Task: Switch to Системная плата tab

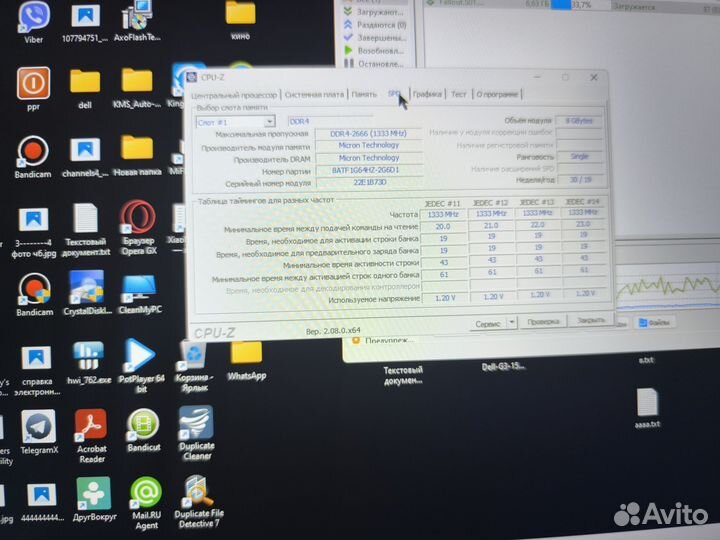Action: click(x=314, y=94)
